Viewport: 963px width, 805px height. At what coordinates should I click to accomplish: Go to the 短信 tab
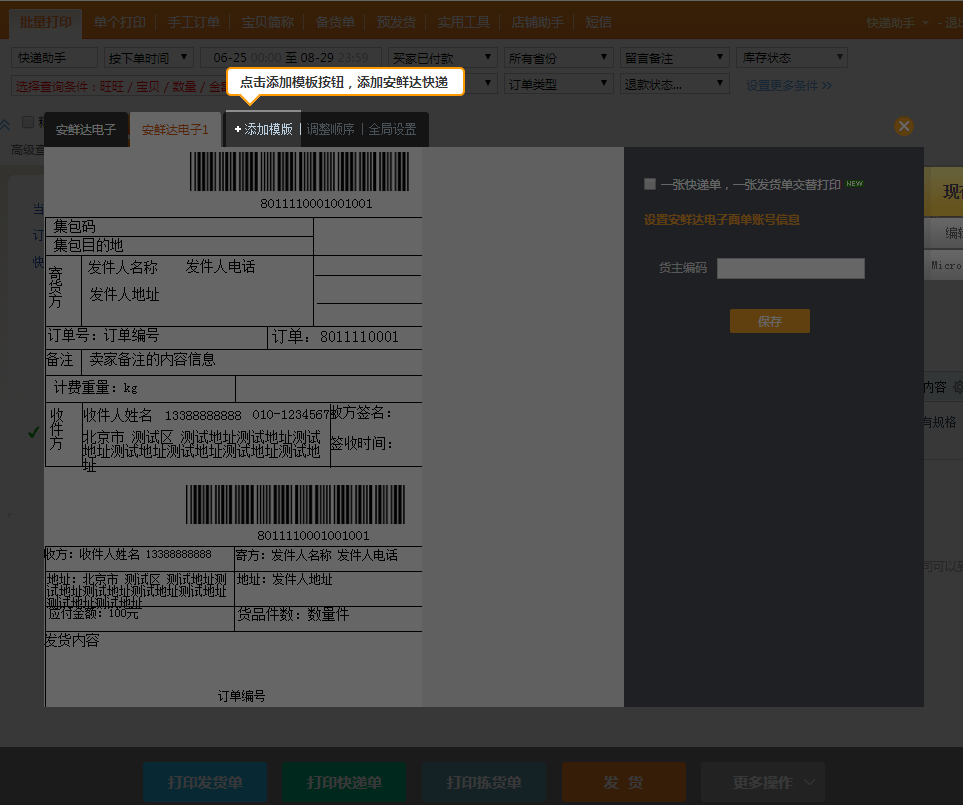pyautogui.click(x=598, y=22)
